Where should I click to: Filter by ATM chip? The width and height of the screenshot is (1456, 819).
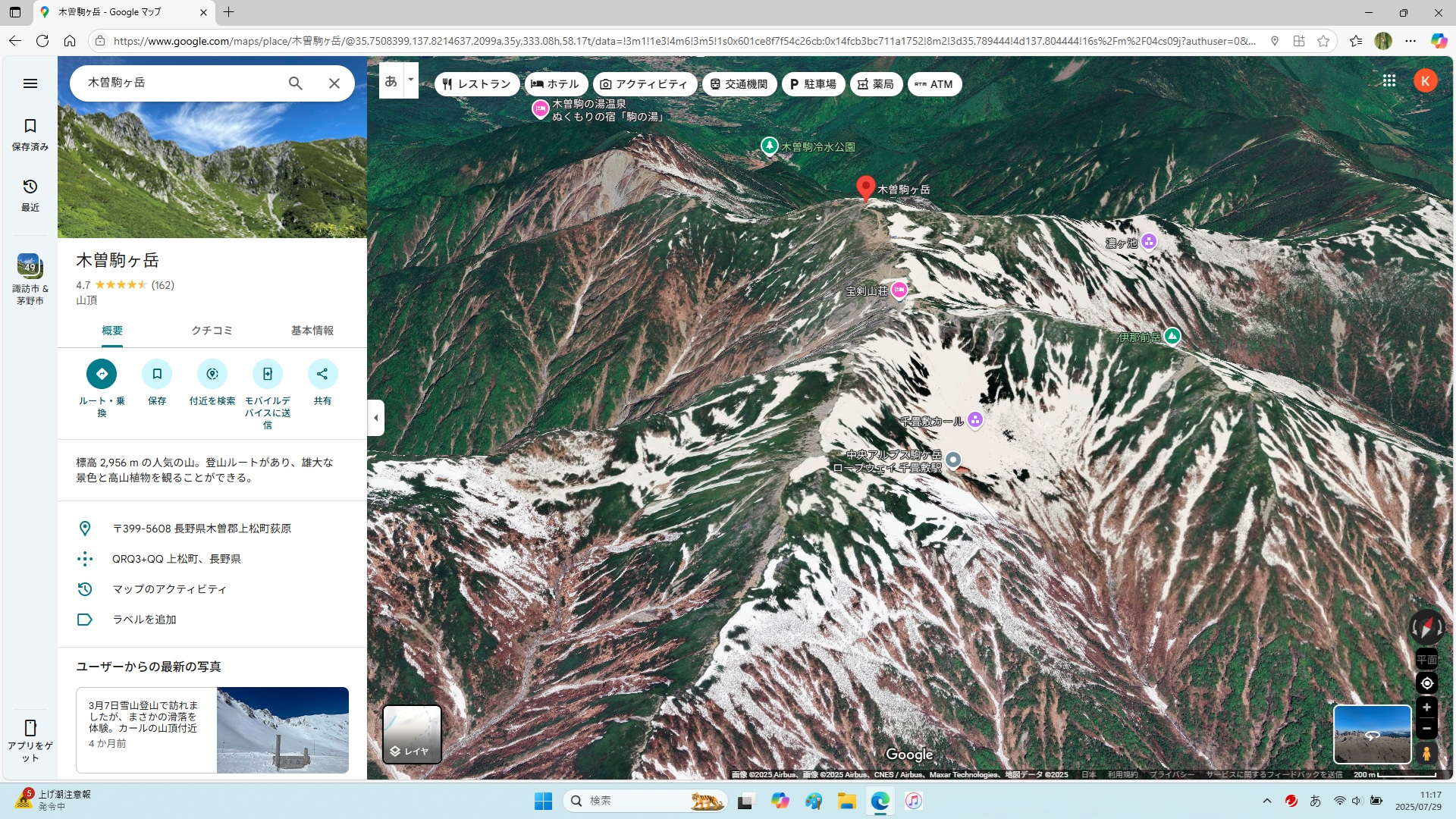[934, 84]
